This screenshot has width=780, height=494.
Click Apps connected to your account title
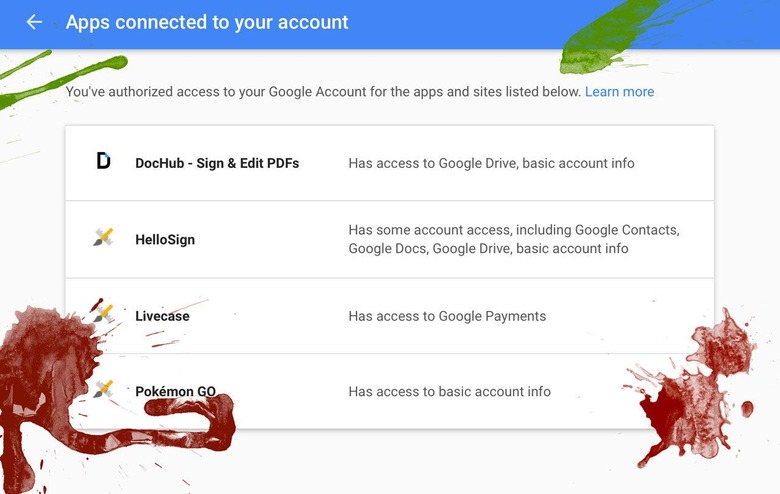tap(207, 22)
